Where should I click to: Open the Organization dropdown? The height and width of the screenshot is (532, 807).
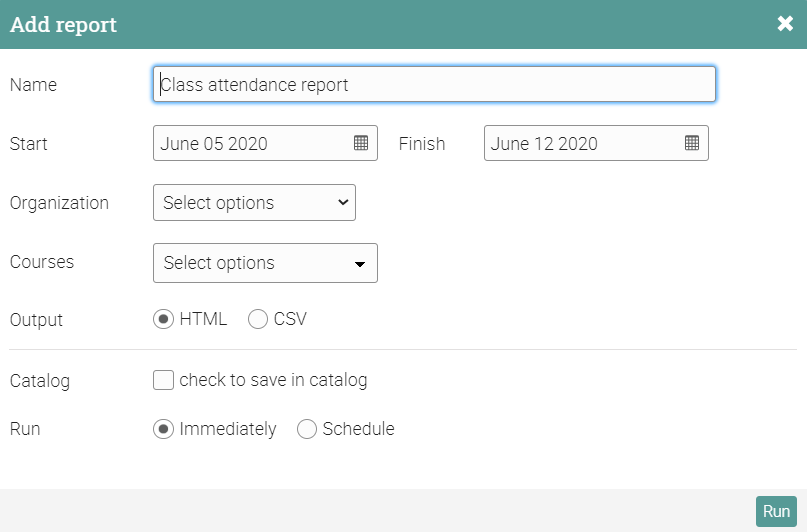(254, 203)
